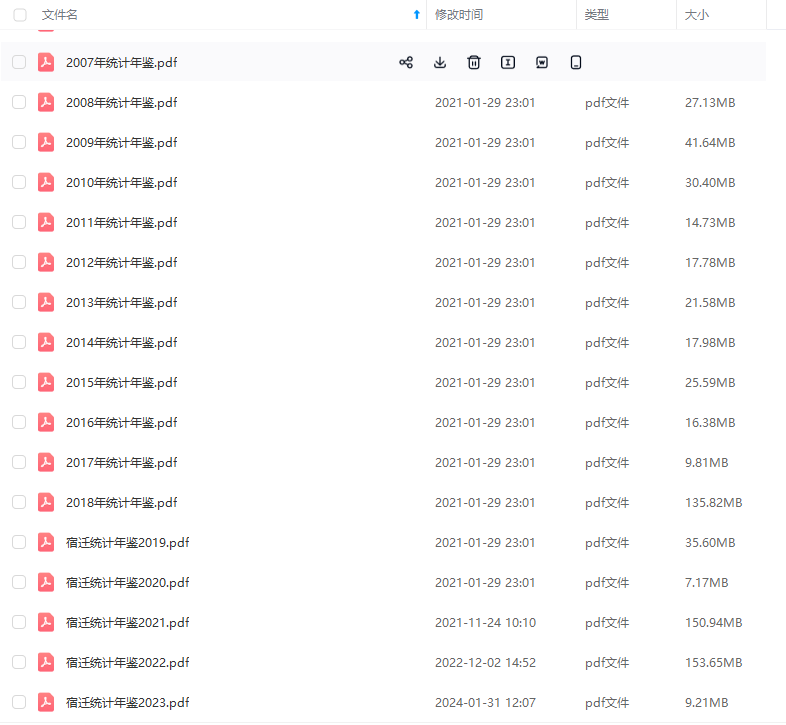Tick the 2010年统计年鉴.pdf checkbox
786x725 pixels.
(19, 182)
